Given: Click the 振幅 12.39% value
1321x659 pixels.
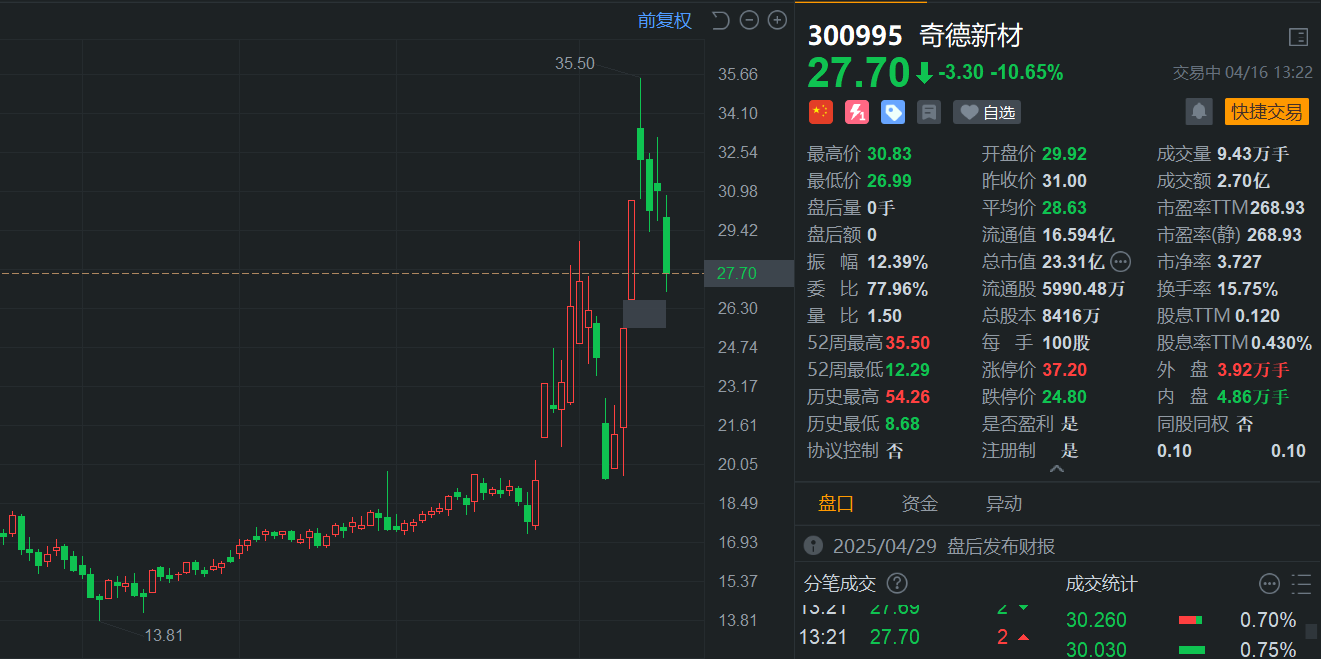Looking at the screenshot, I should (898, 262).
